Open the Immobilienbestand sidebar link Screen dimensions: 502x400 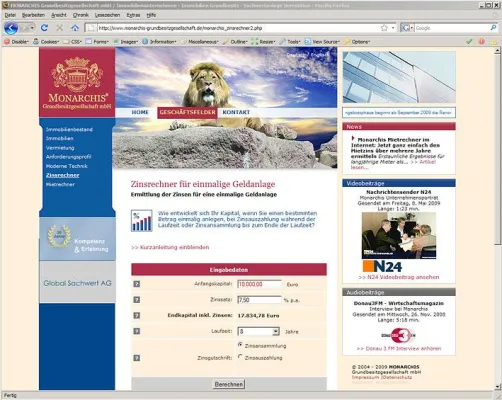(x=69, y=129)
